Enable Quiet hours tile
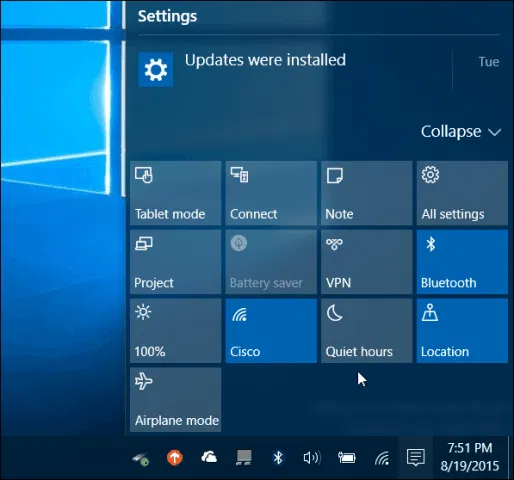Image resolution: width=514 pixels, height=480 pixels. pos(366,331)
